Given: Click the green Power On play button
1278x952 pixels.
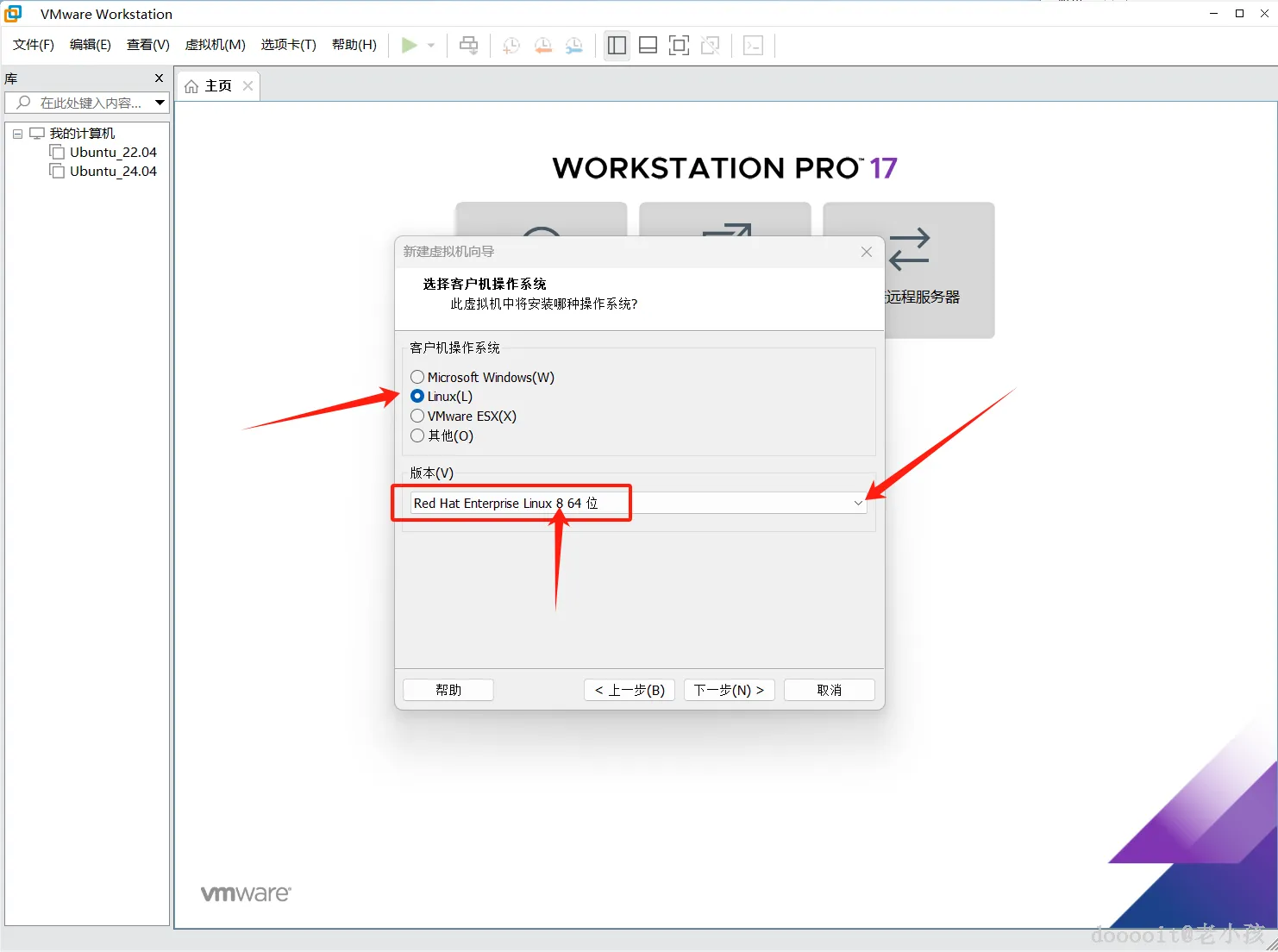Looking at the screenshot, I should tap(409, 45).
